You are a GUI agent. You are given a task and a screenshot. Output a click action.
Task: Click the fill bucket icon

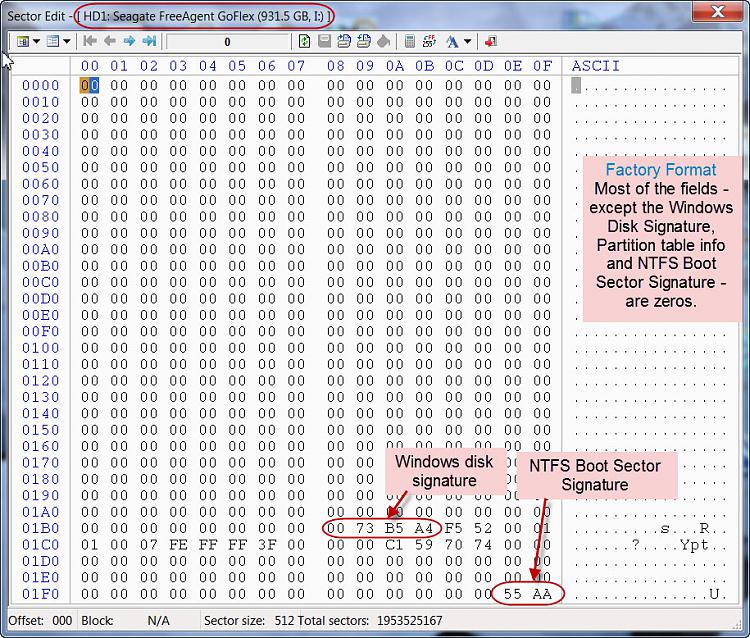point(384,42)
